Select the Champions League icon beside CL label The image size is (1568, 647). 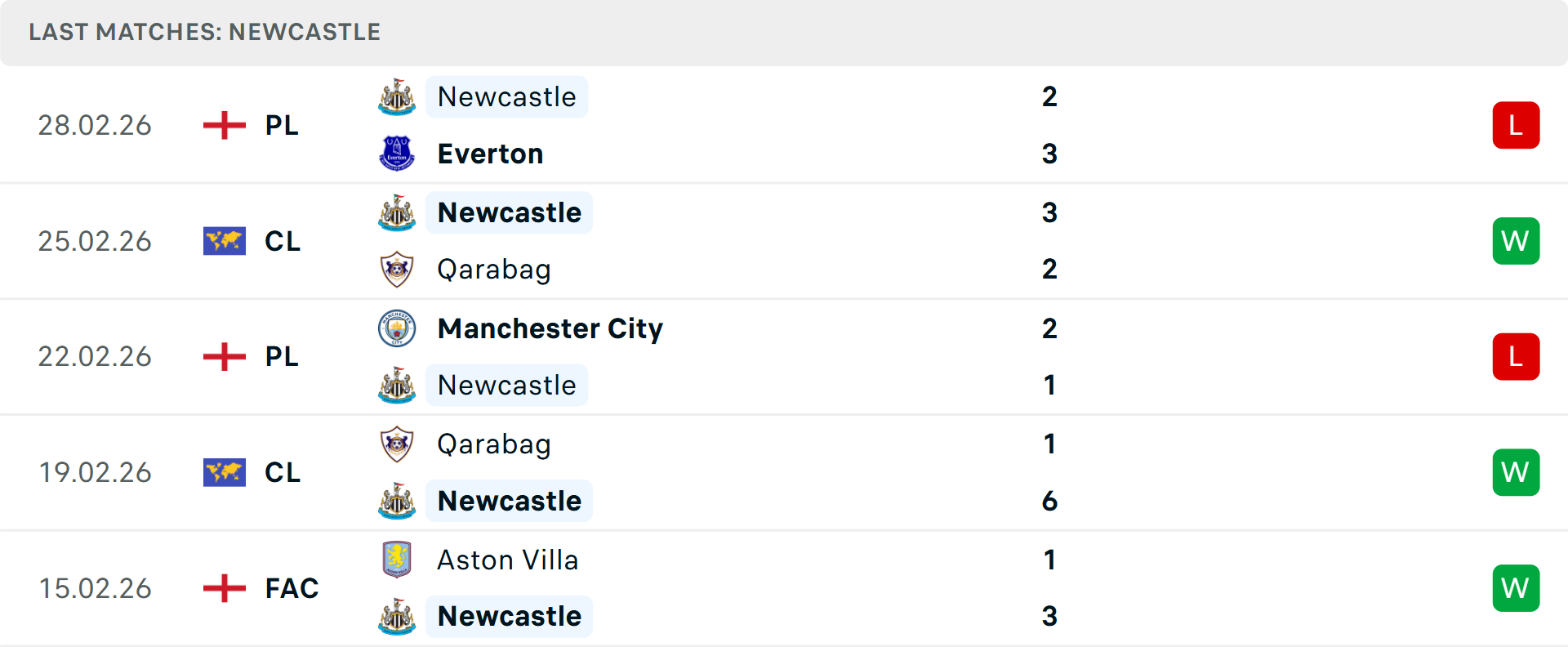click(224, 241)
